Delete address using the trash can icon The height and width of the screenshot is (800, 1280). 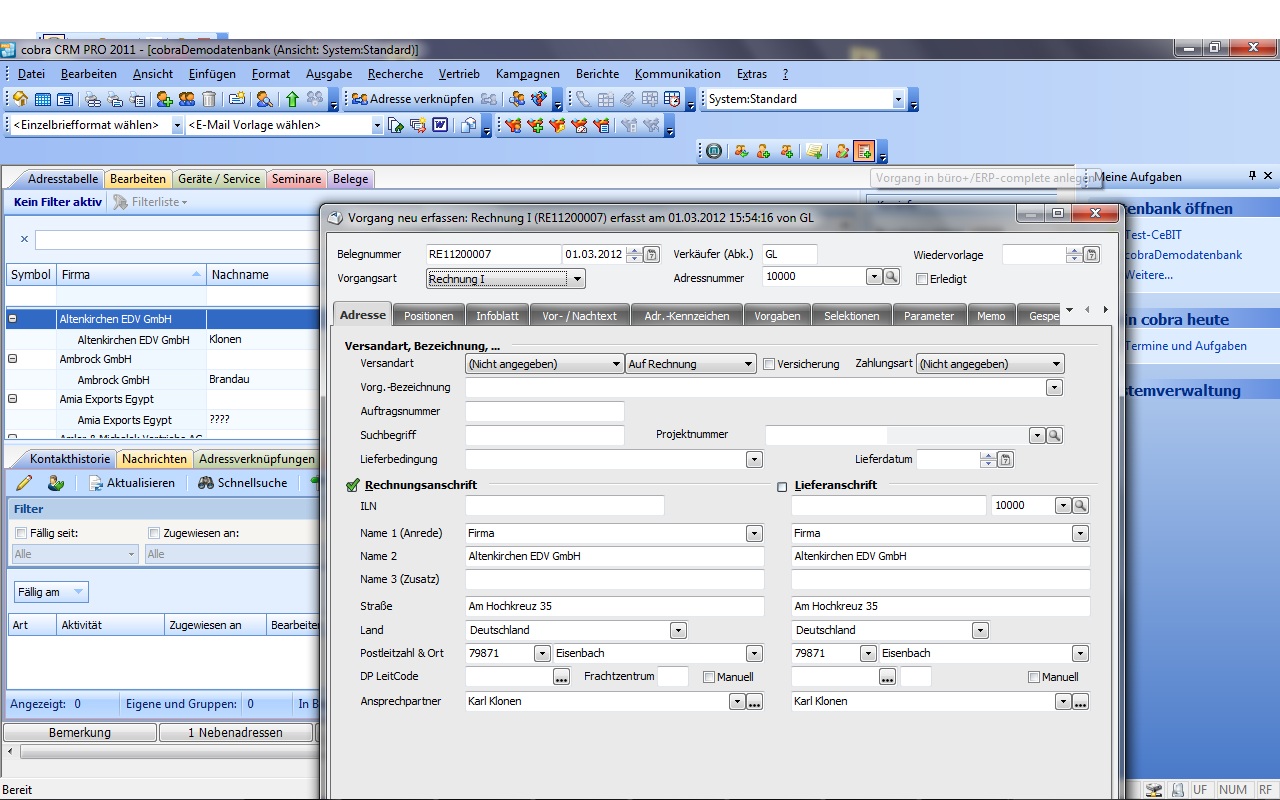(209, 99)
